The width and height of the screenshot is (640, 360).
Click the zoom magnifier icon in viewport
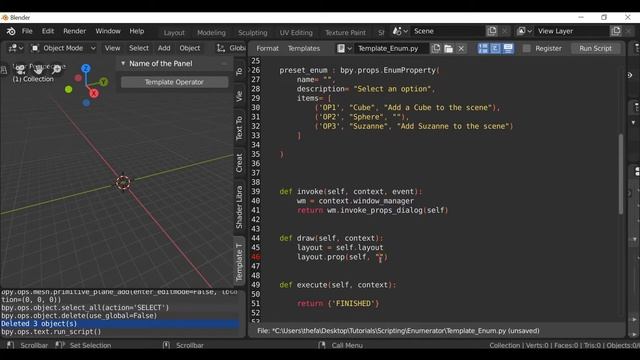(x=57, y=69)
